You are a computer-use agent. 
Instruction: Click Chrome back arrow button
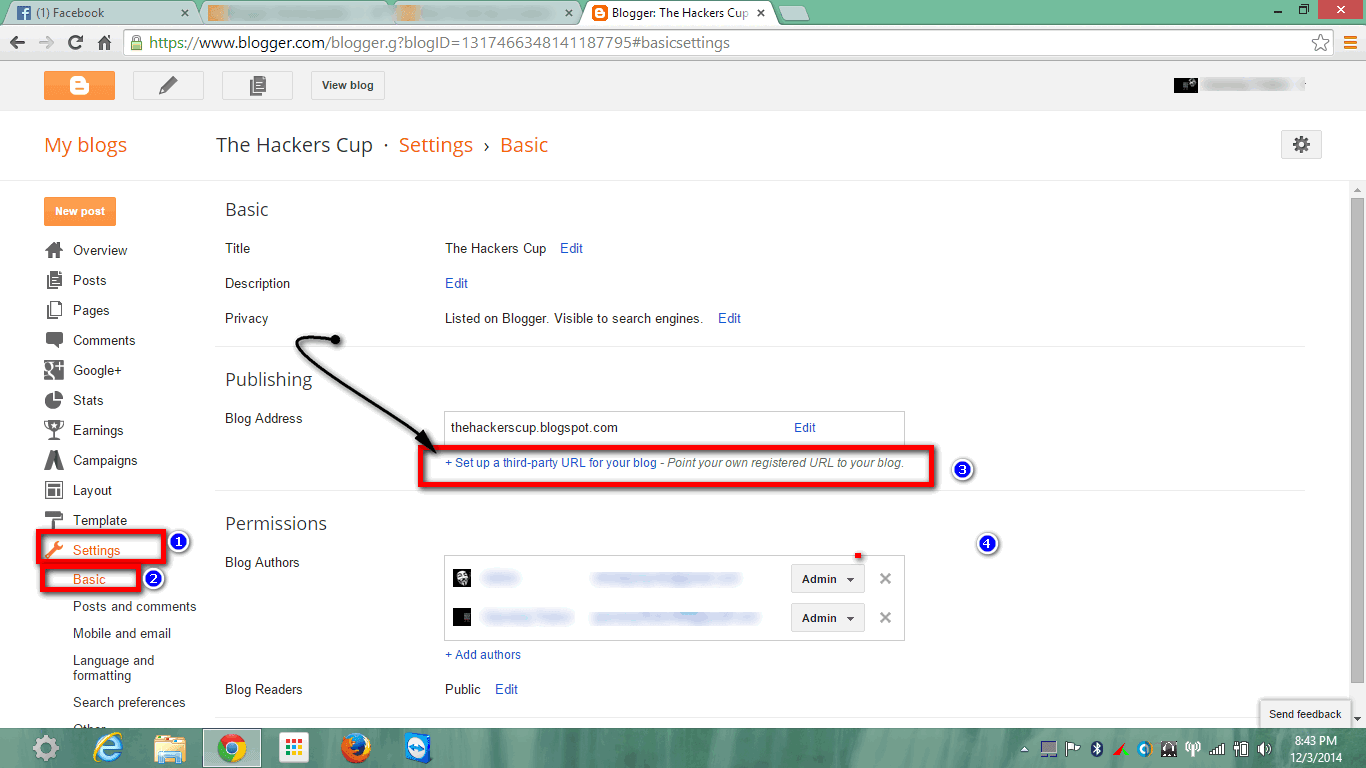click(x=17, y=43)
